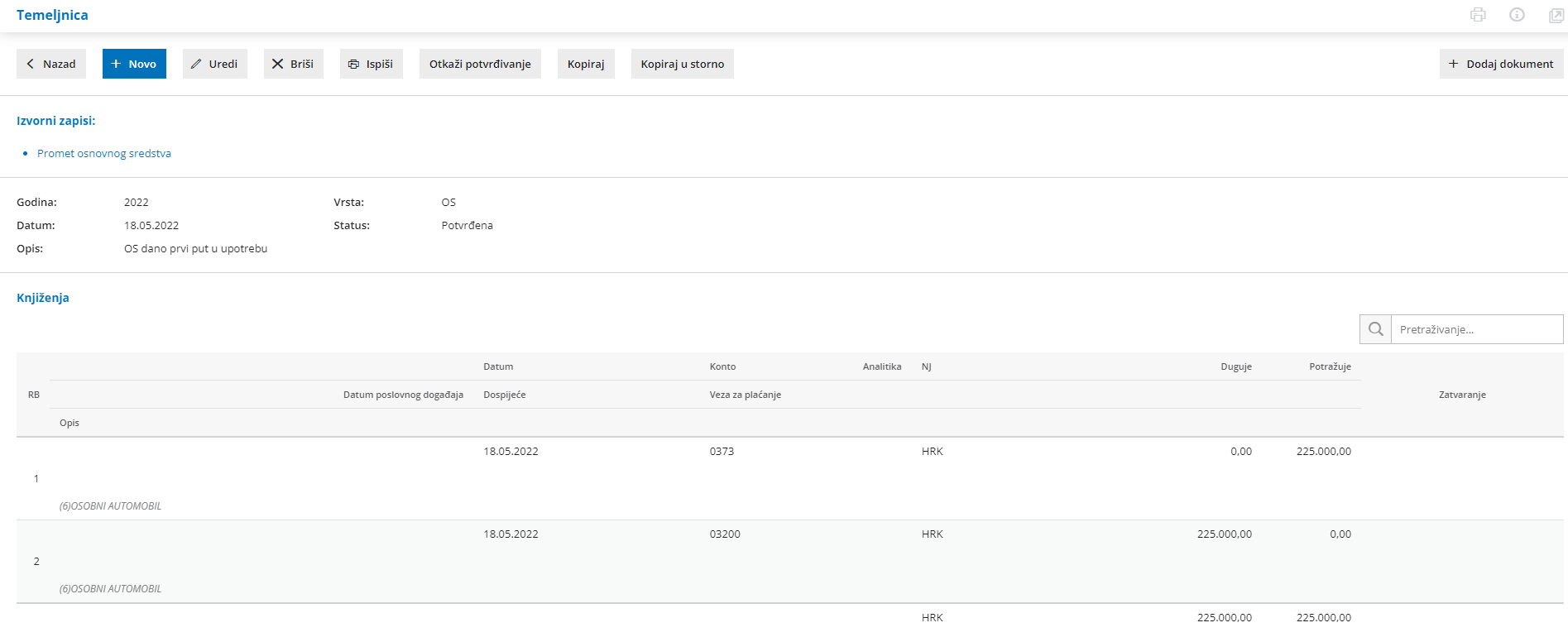The image size is (1568, 637).
Task: Click the Analitika column header
Action: 882,366
